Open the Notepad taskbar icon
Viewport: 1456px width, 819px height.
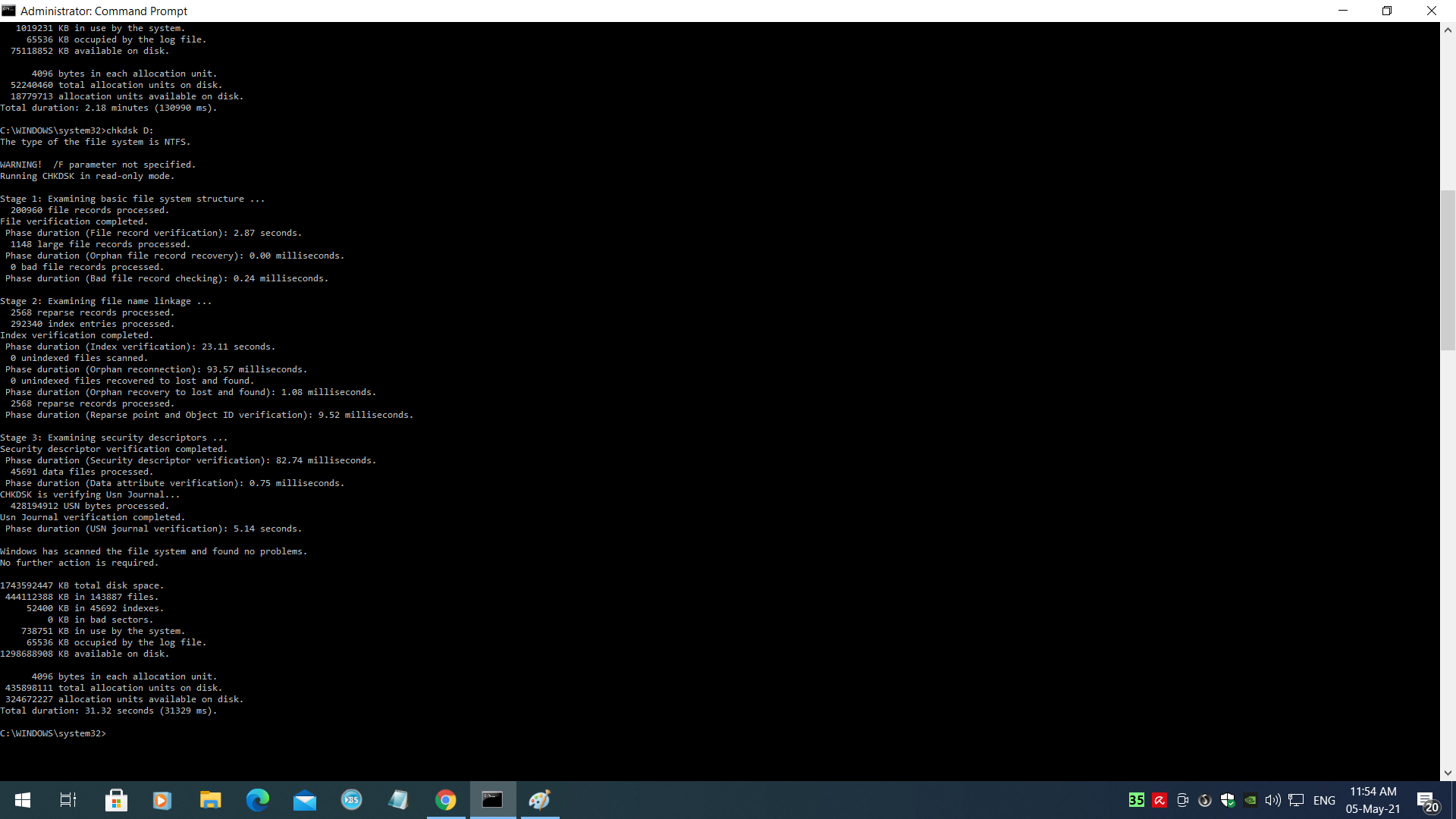click(x=398, y=800)
